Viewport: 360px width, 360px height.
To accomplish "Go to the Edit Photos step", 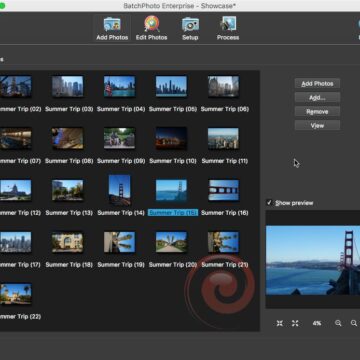I will (152, 28).
